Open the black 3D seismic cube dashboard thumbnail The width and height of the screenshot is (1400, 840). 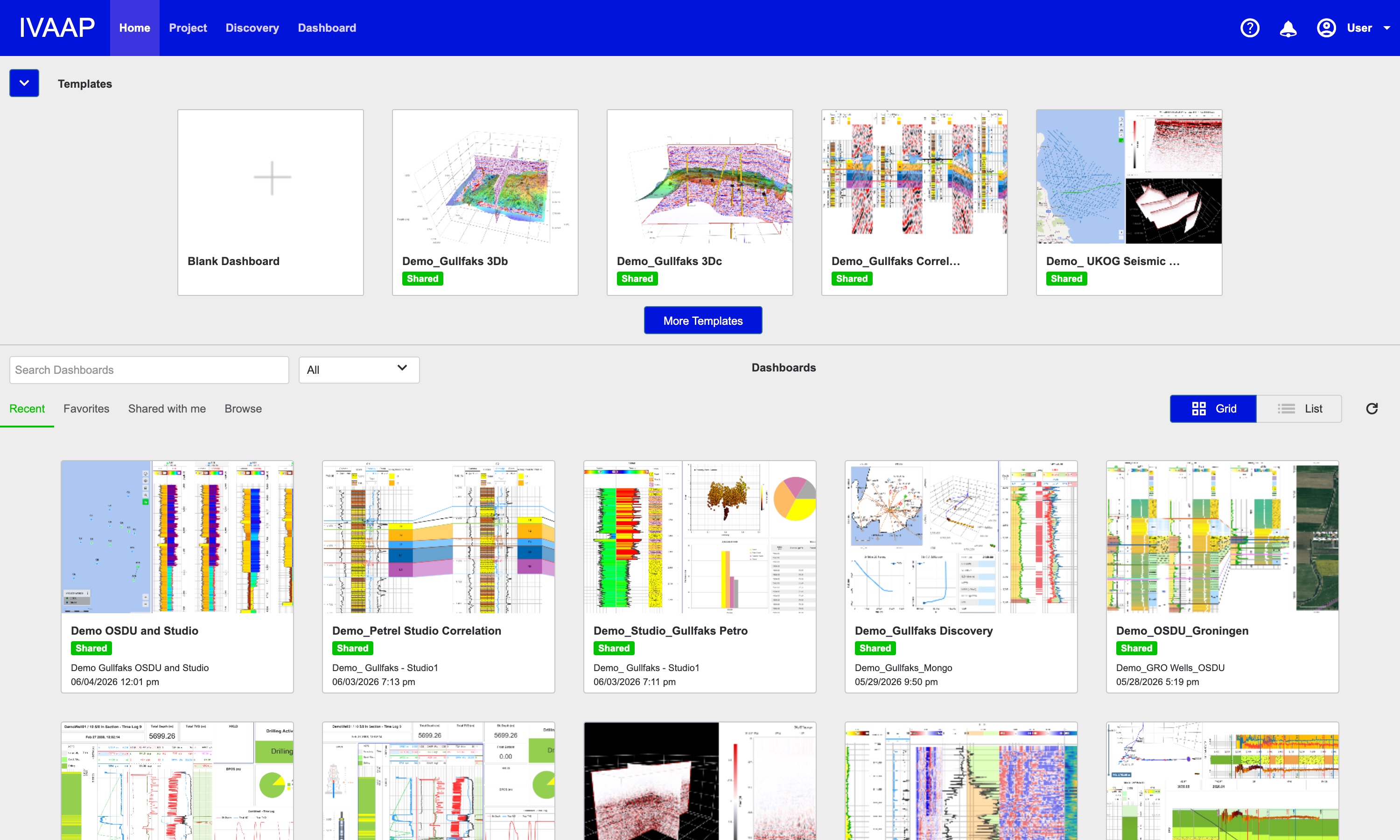700,781
